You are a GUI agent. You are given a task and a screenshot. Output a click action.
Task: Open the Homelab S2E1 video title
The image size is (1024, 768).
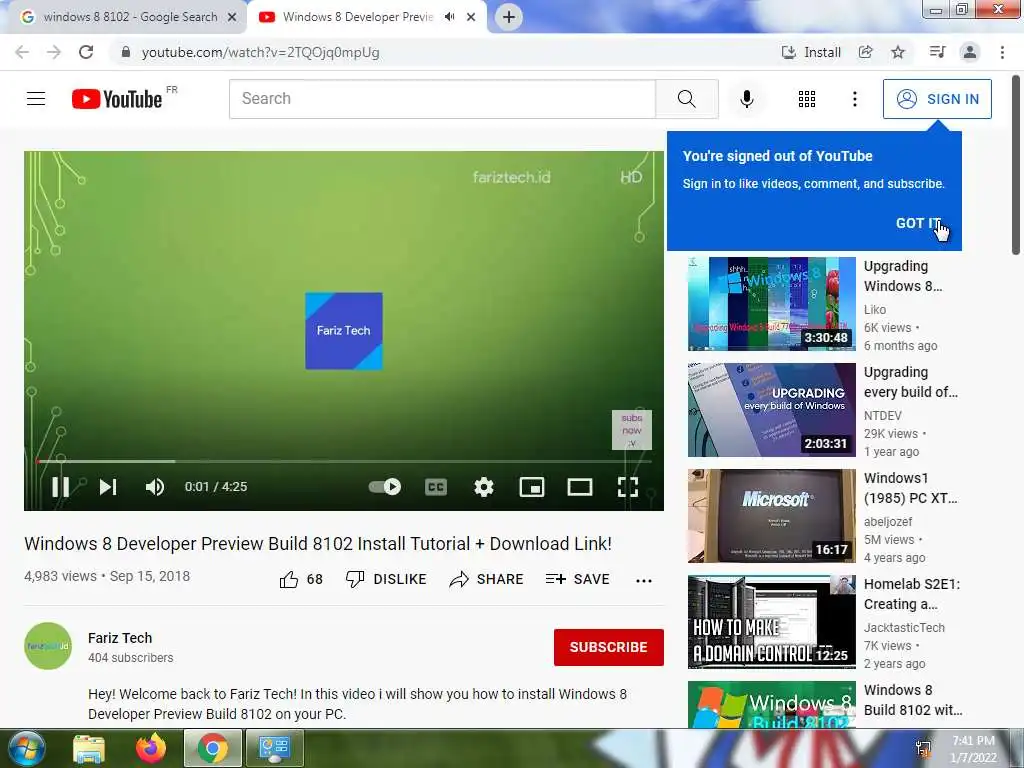click(x=912, y=594)
